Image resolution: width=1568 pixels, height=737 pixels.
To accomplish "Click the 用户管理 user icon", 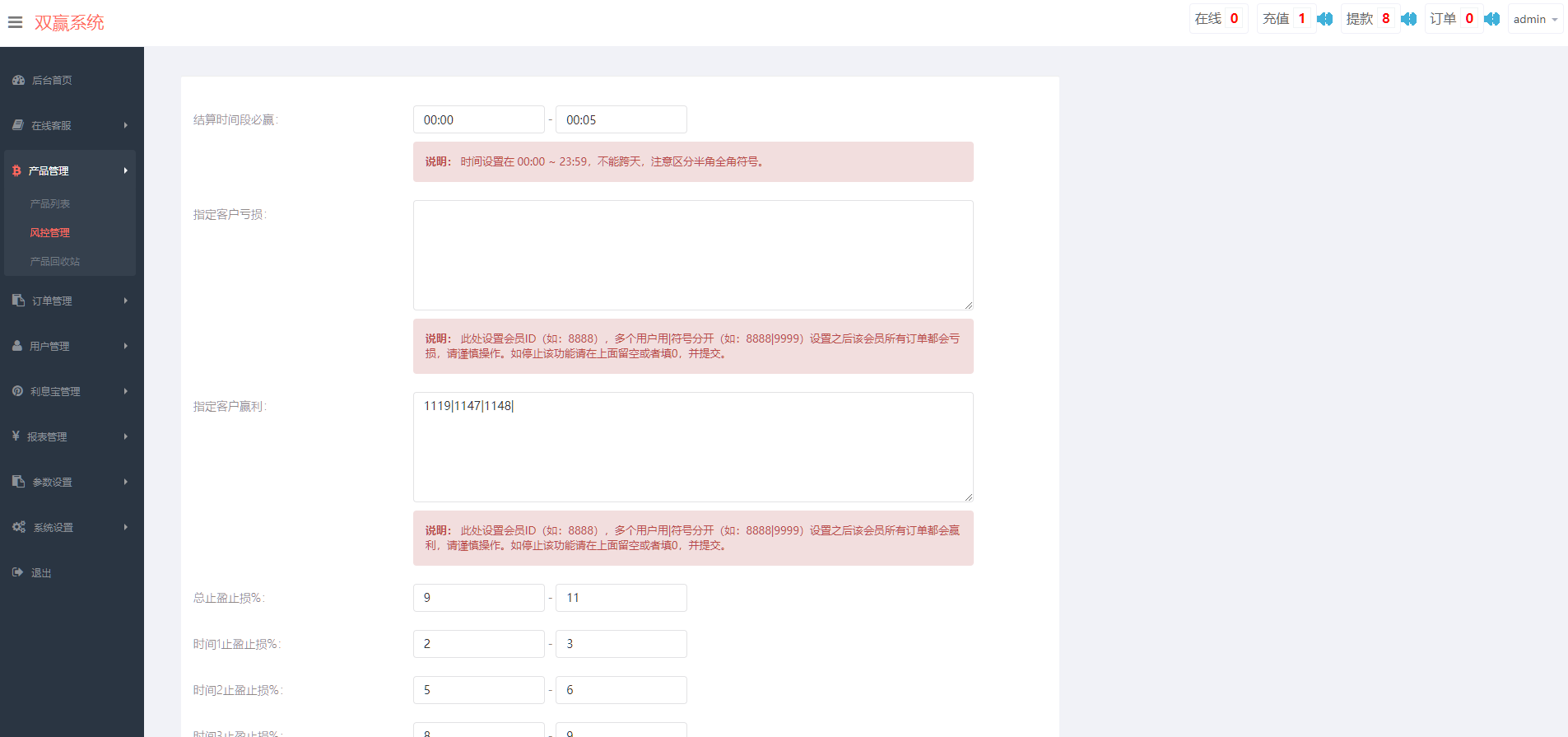I will (x=17, y=346).
